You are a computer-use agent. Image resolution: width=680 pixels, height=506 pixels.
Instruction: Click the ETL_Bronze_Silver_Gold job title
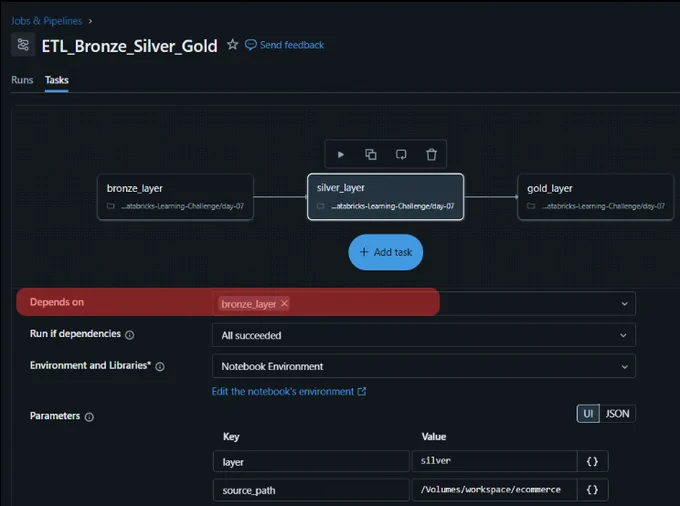coord(129,46)
